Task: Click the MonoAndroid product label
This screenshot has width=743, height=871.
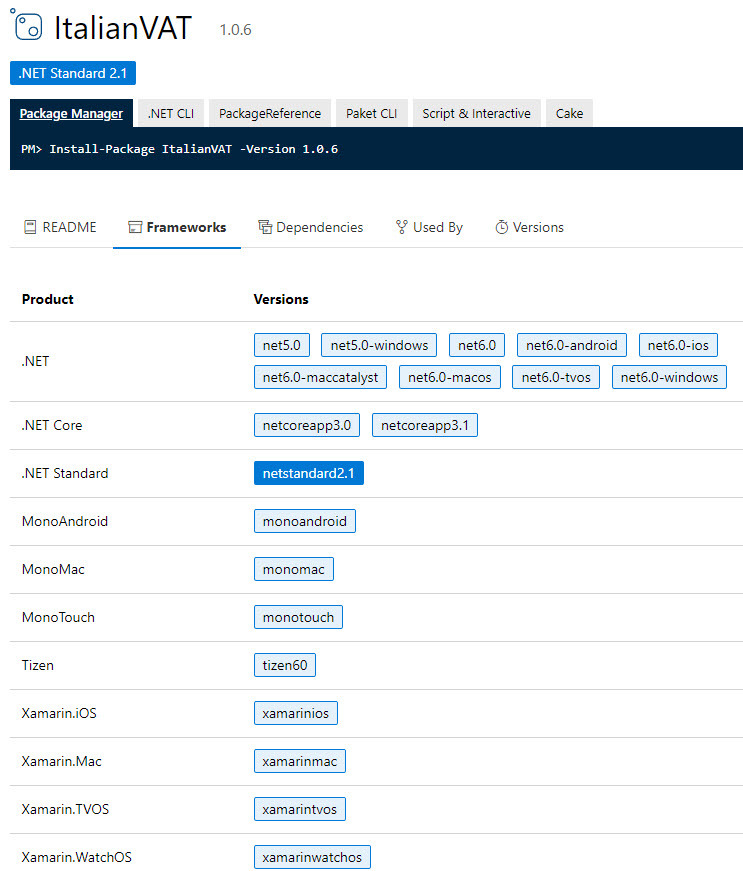Action: [65, 521]
